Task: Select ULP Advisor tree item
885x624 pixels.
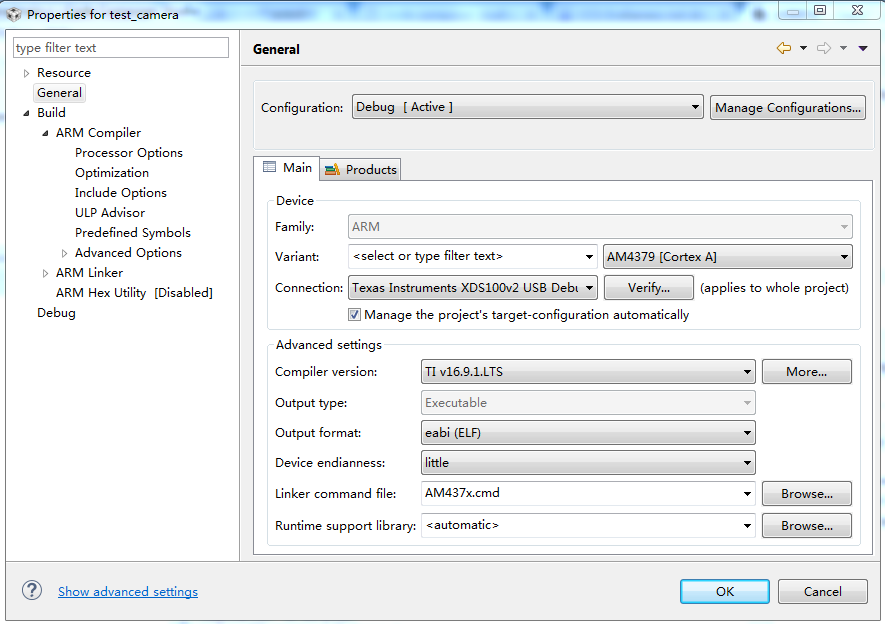Action: (110, 213)
